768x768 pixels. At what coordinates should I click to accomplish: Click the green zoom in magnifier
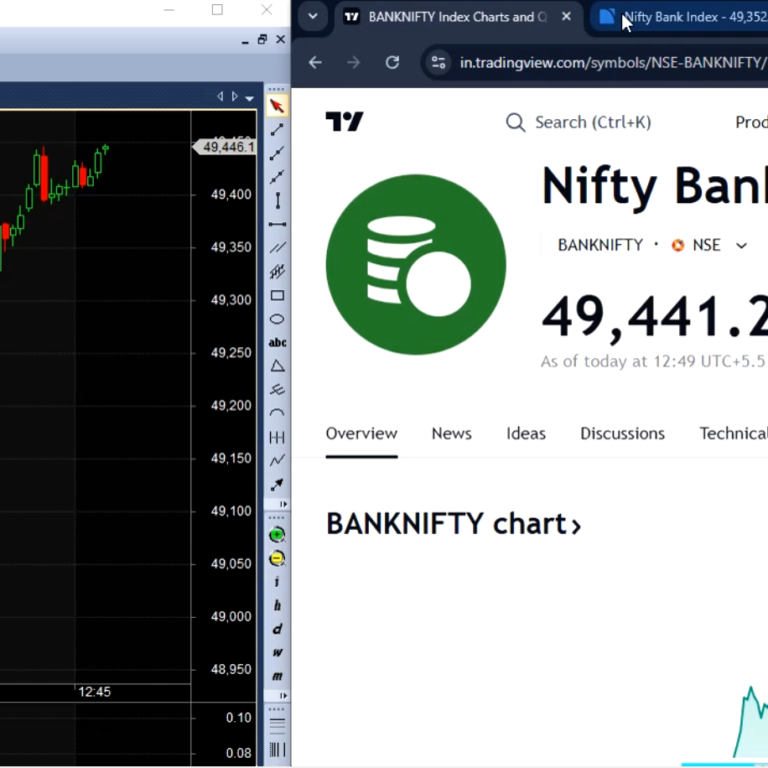point(277,535)
